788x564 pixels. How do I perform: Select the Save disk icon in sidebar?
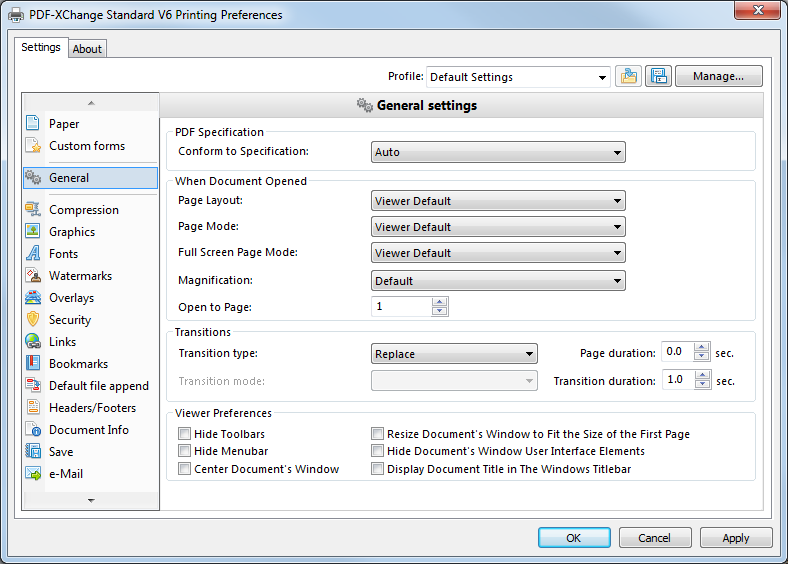click(33, 451)
